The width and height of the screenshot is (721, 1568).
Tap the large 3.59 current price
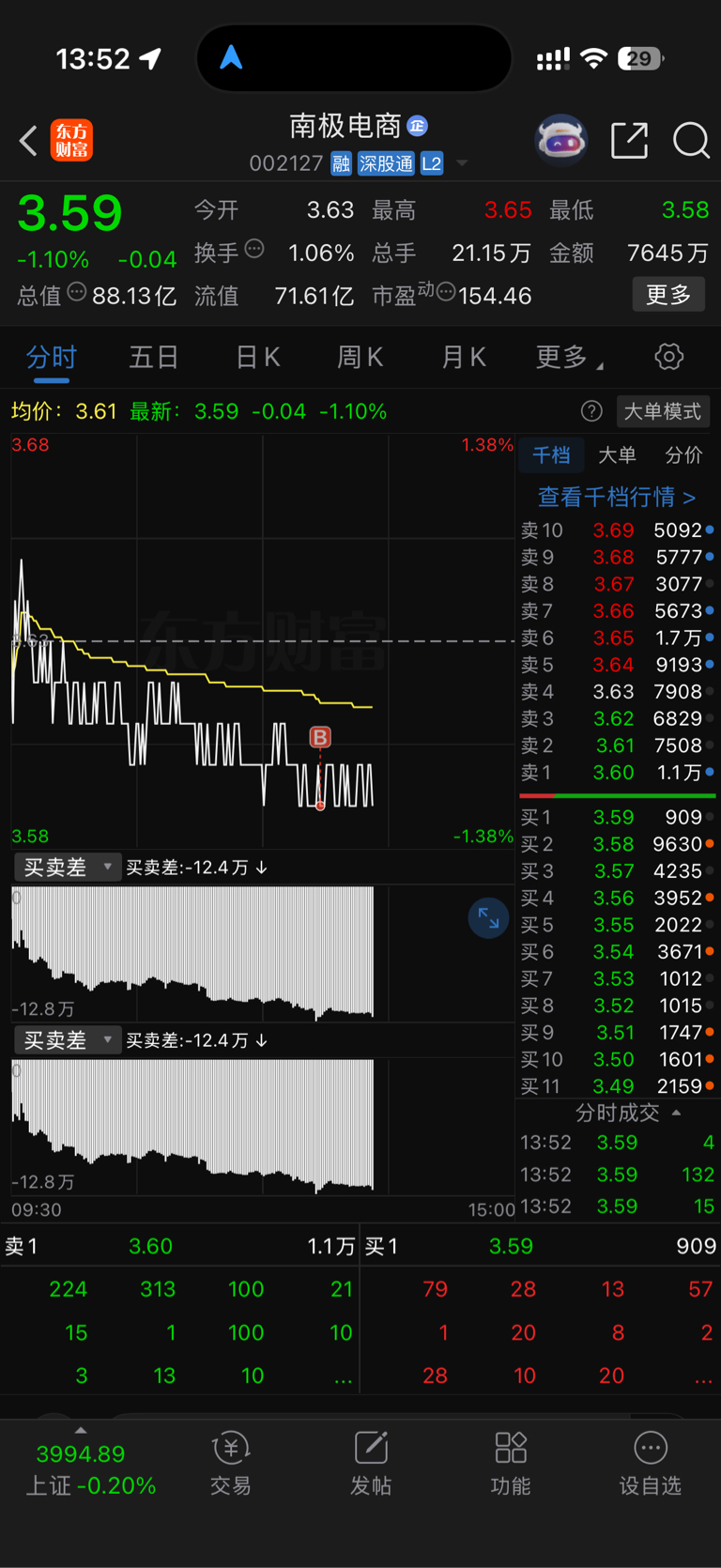click(70, 213)
